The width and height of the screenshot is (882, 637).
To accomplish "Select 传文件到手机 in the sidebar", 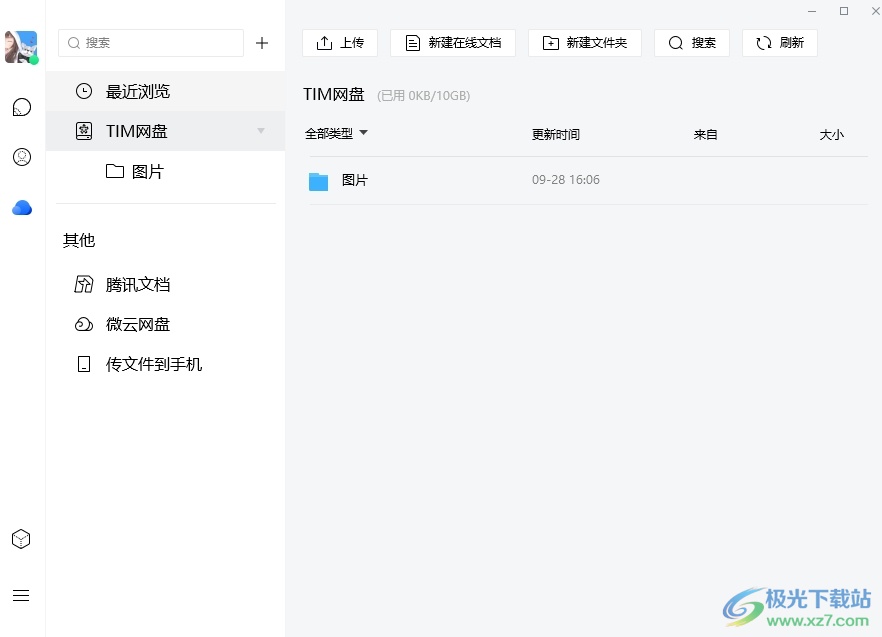I will point(153,365).
